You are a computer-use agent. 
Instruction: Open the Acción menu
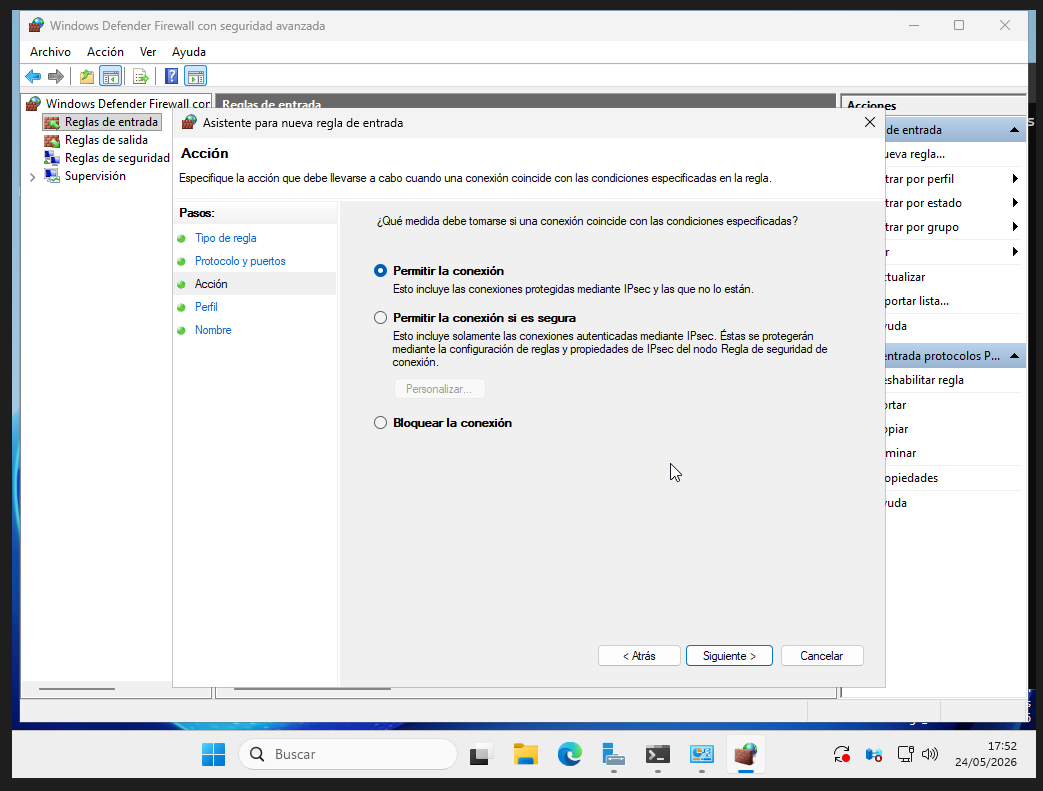point(105,52)
